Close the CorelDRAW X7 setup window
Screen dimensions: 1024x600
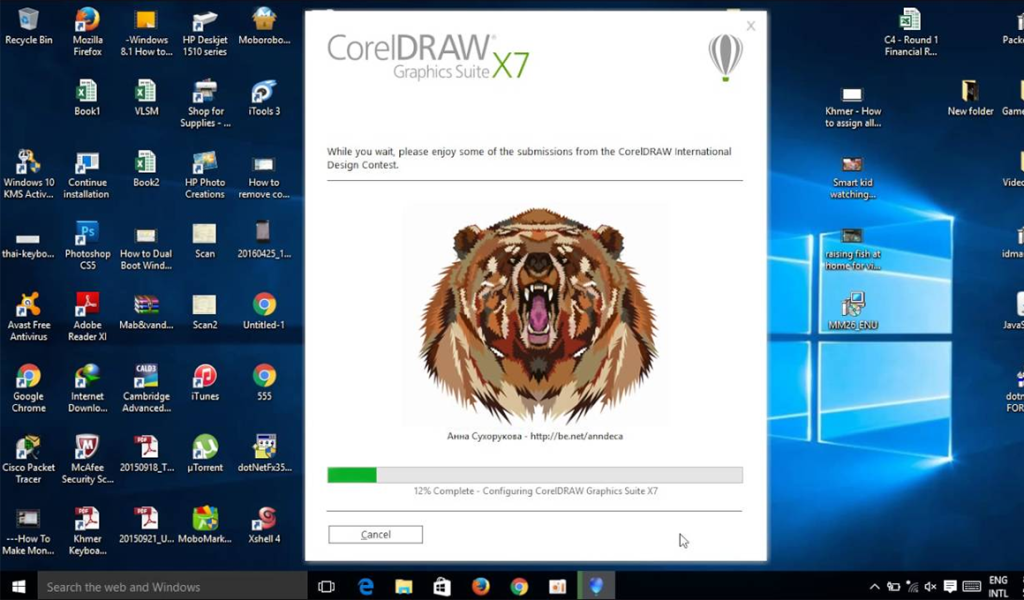[751, 26]
